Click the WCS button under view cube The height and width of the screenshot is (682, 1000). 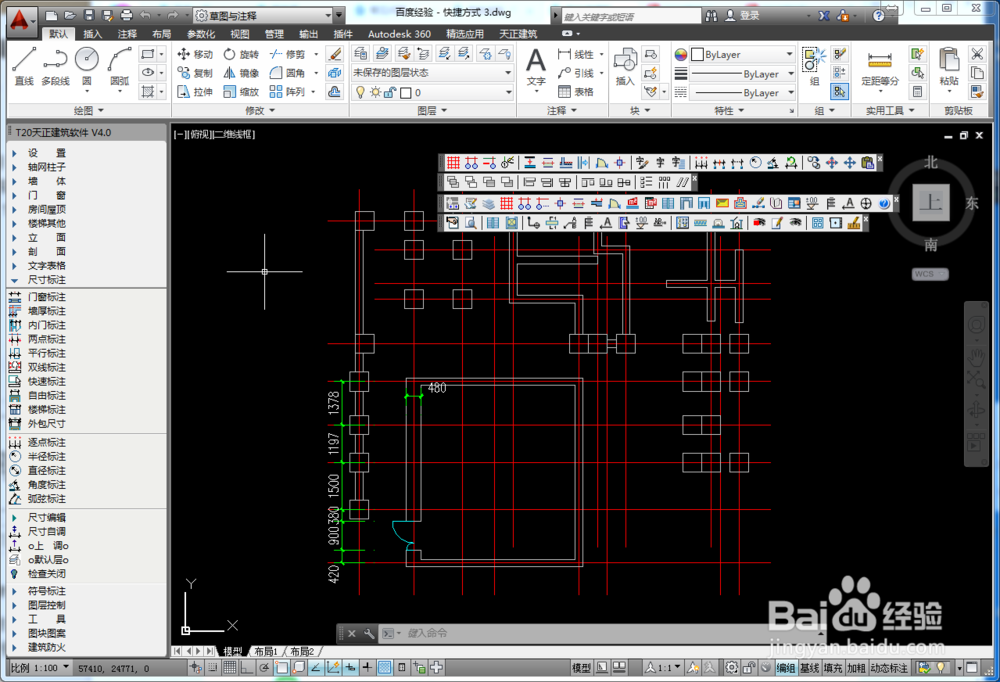[x=930, y=274]
